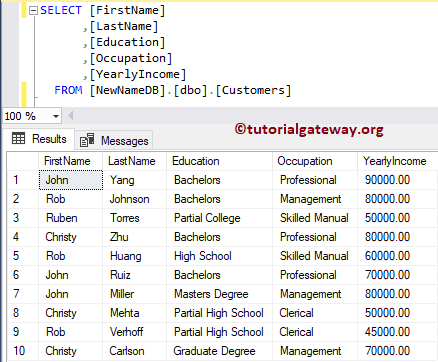Viewport: 438px width, 362px height.
Task: Switch to the Messages tab
Action: point(114,140)
